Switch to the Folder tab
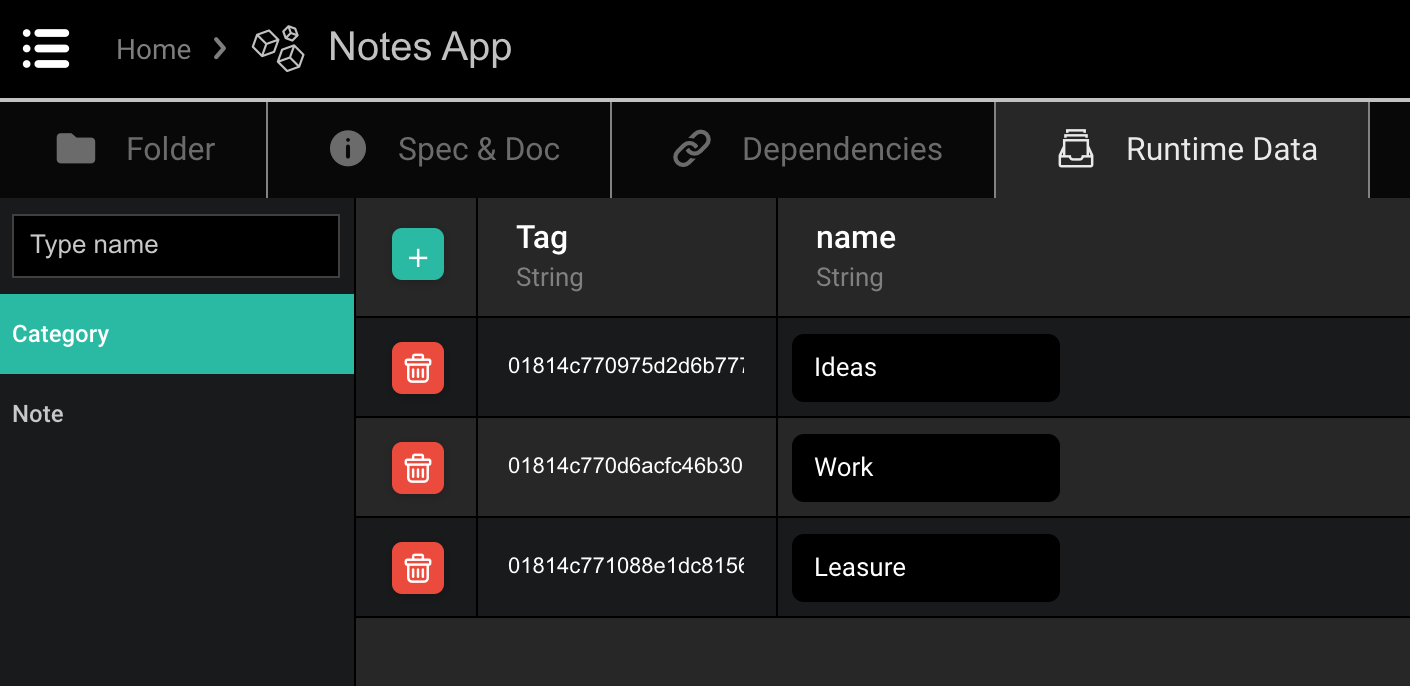Image resolution: width=1410 pixels, height=686 pixels. [x=134, y=150]
